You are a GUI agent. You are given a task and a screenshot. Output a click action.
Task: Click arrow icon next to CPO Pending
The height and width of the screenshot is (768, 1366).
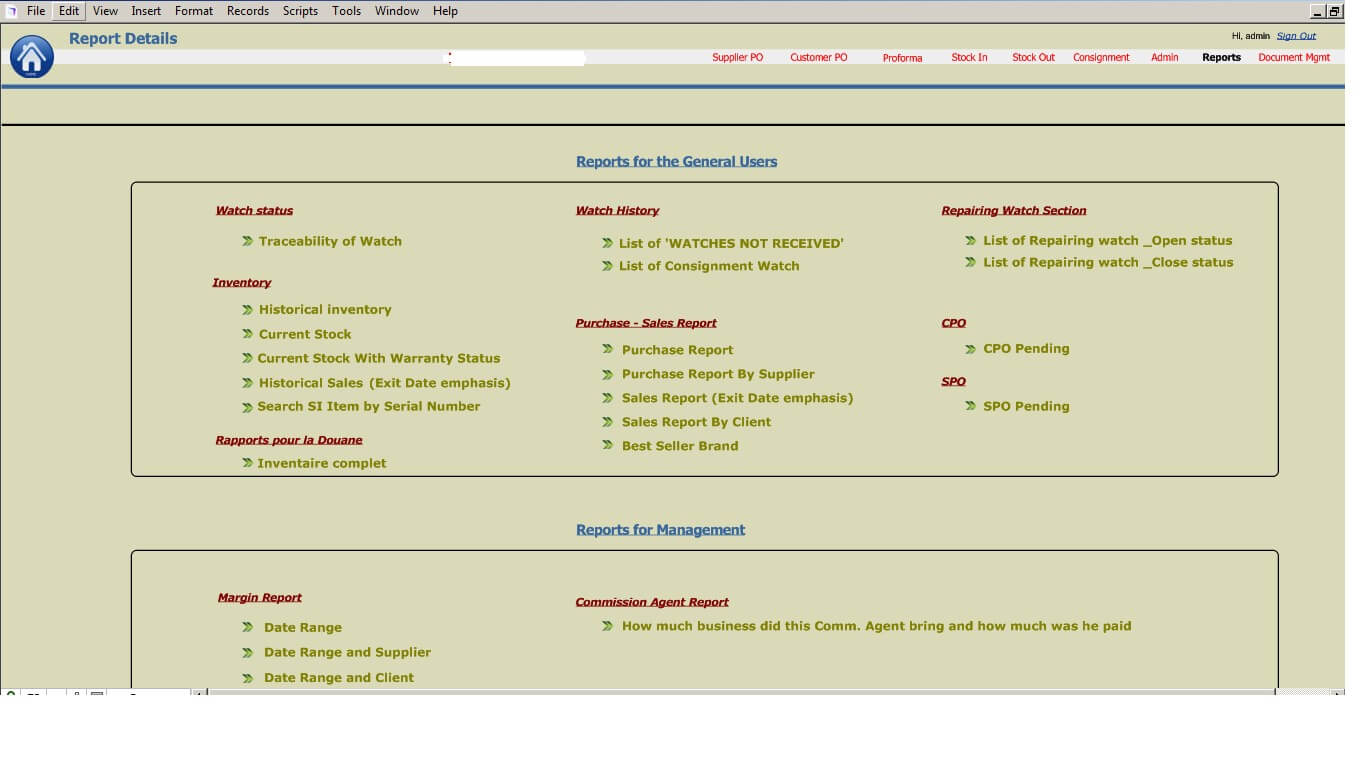pyautogui.click(x=971, y=349)
